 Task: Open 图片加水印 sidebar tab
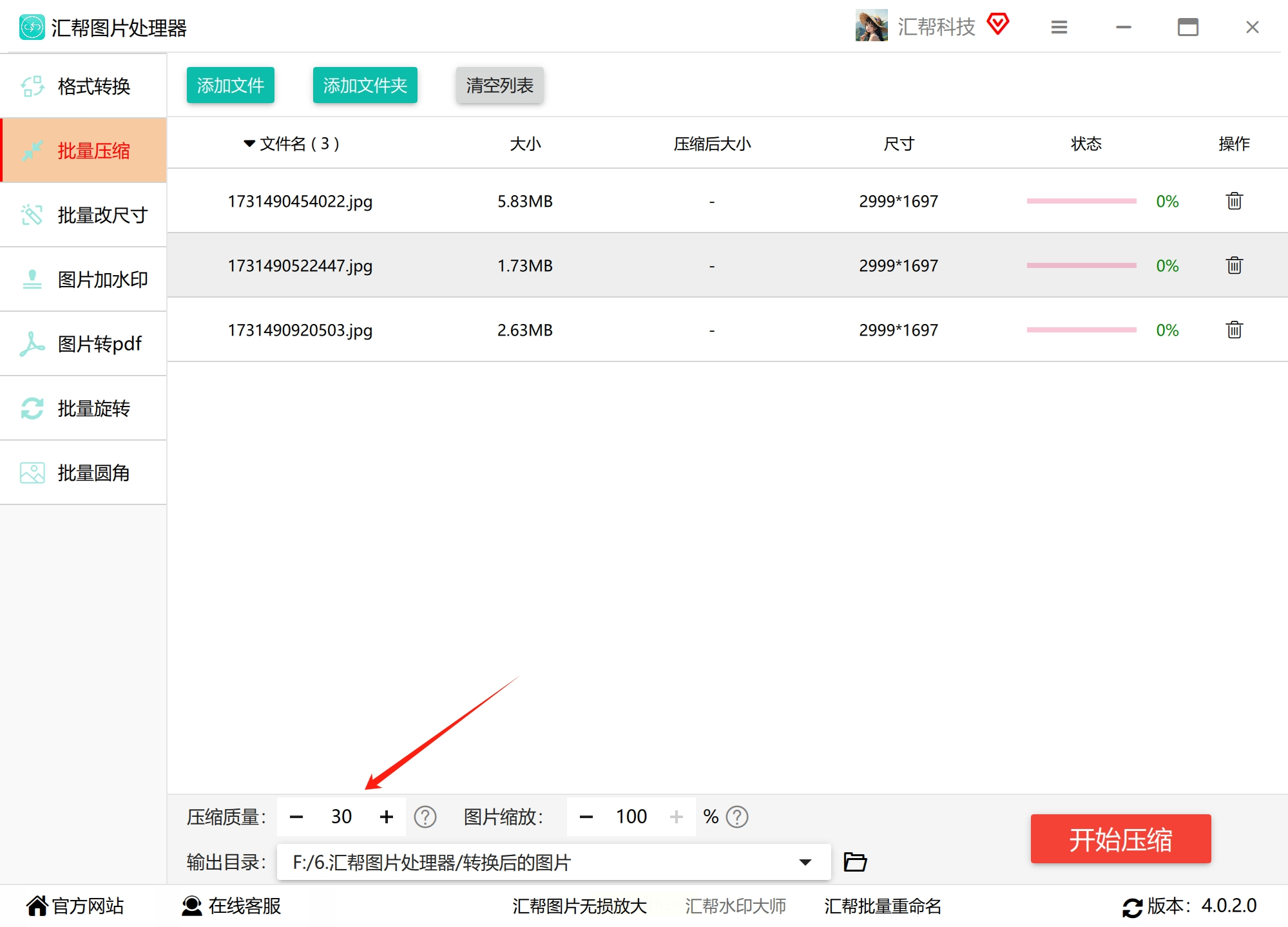point(84,279)
